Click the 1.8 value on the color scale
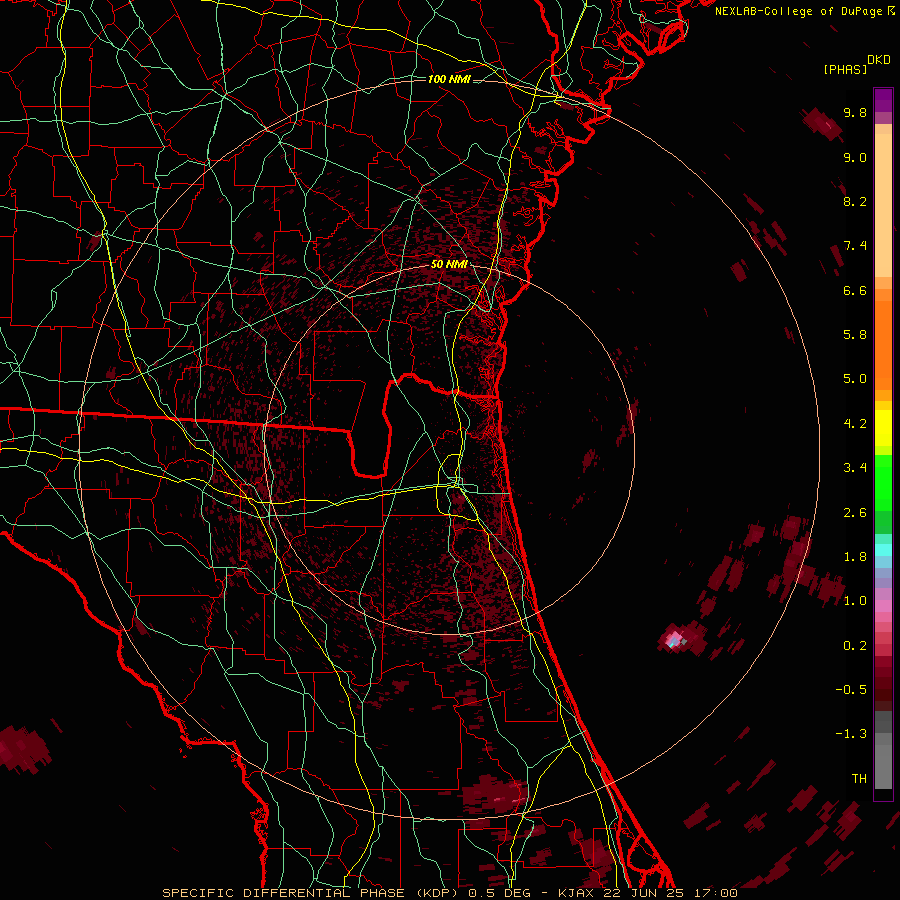Screen dimensions: 900x900 point(855,557)
